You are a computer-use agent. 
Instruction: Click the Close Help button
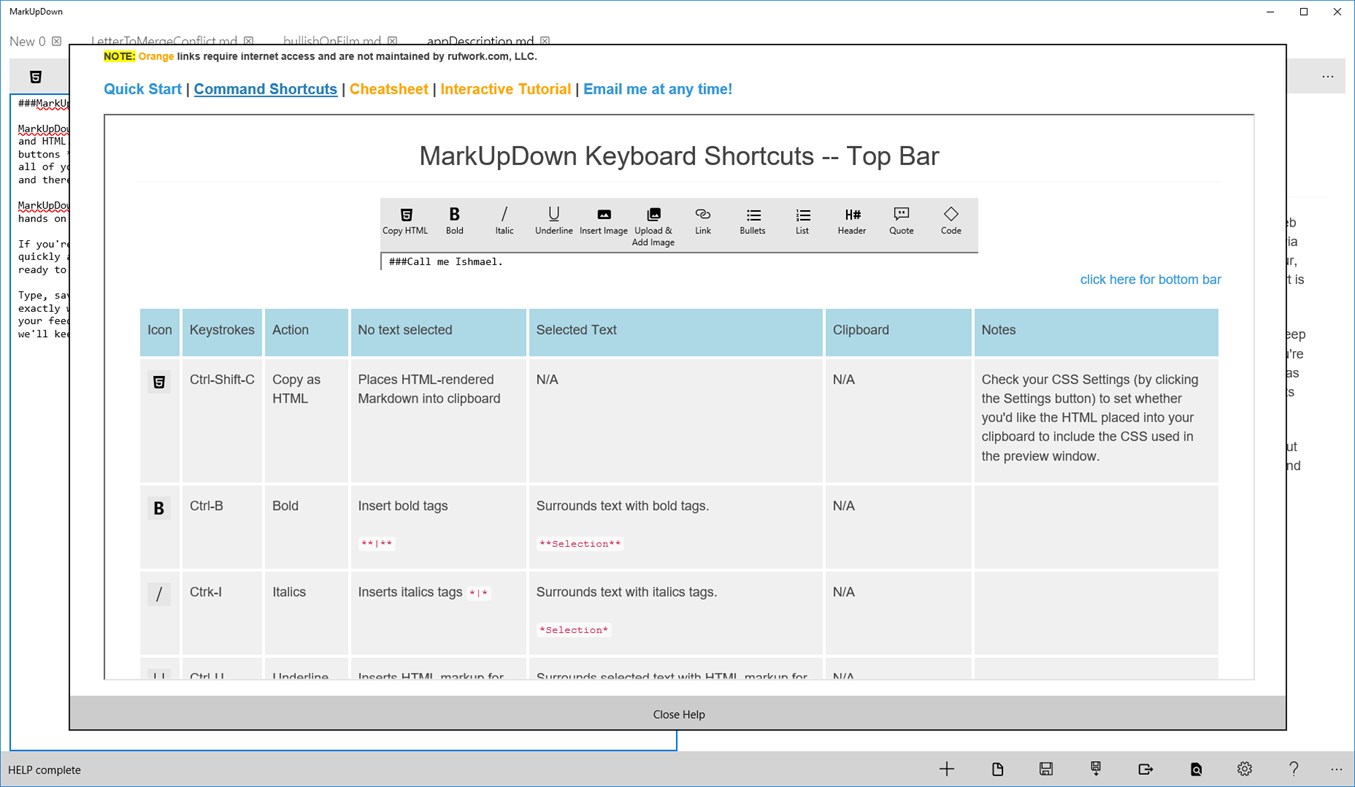point(679,714)
